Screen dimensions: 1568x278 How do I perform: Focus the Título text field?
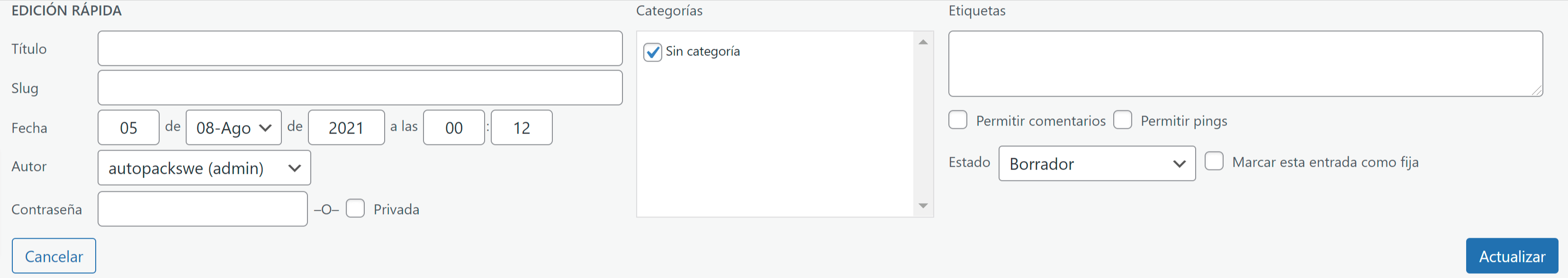(360, 48)
